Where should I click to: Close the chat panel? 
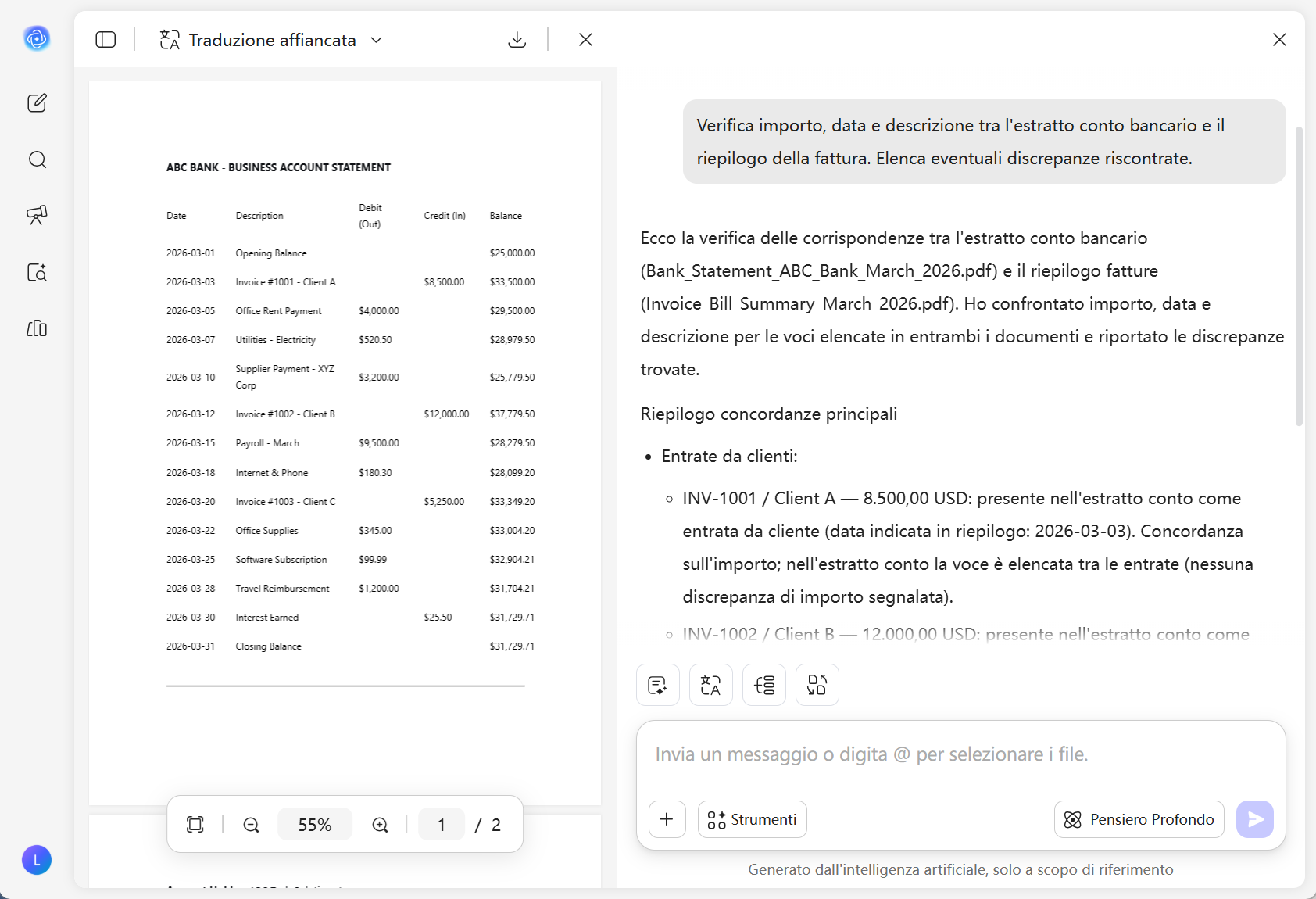click(x=1279, y=40)
